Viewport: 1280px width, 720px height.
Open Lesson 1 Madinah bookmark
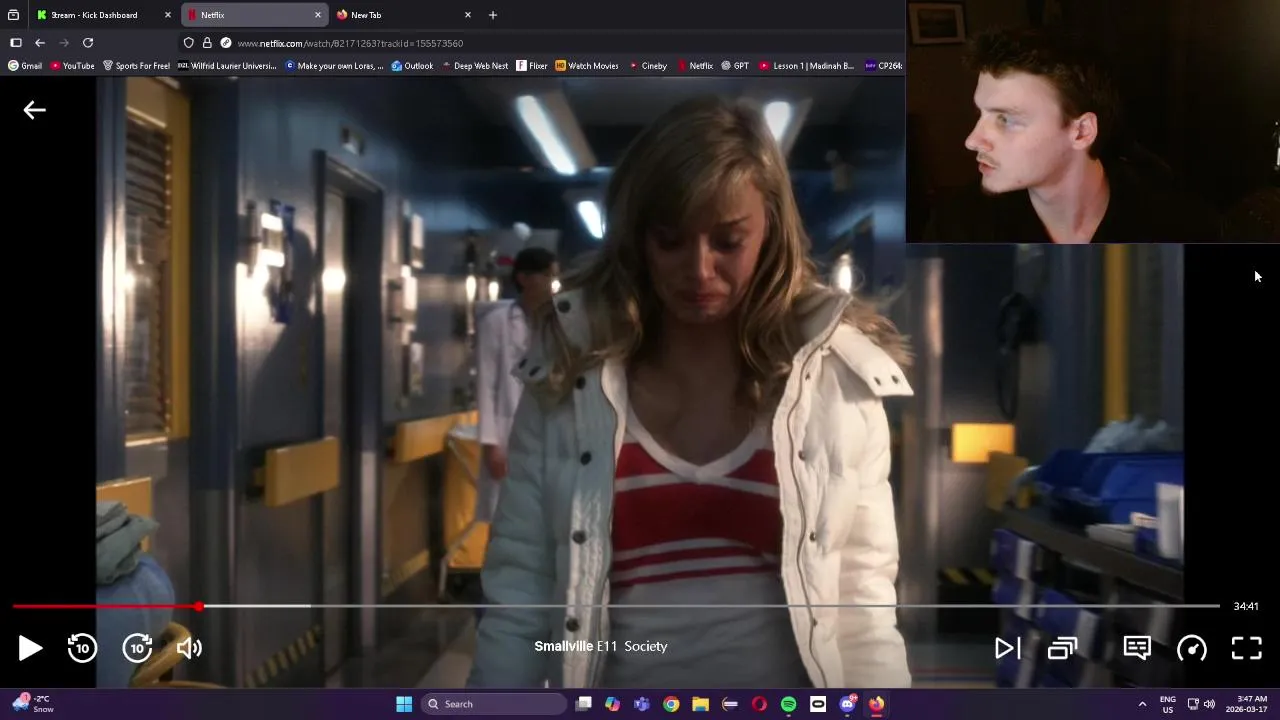806,66
